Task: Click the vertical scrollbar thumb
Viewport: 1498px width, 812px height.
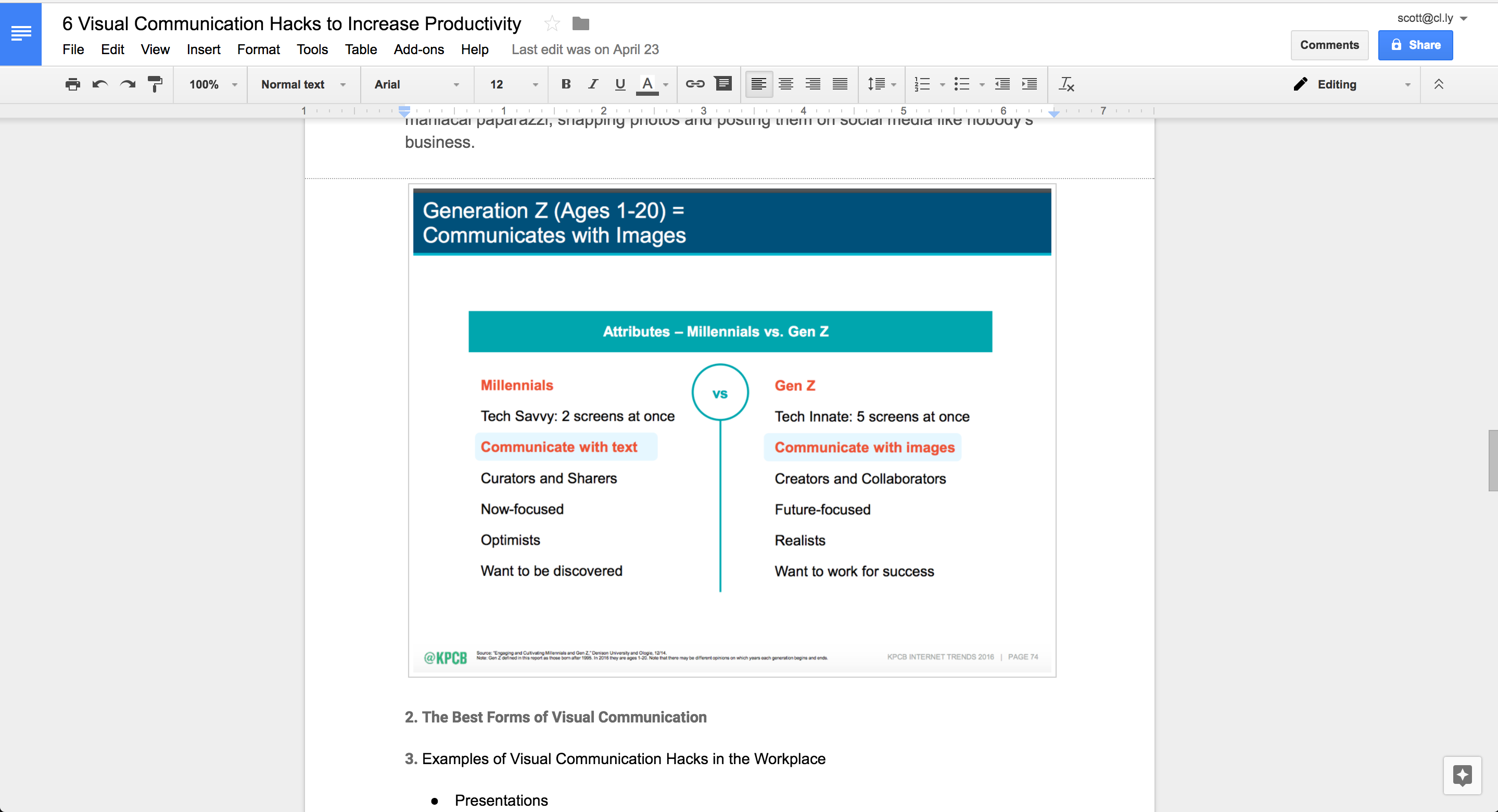Action: pos(1493,461)
